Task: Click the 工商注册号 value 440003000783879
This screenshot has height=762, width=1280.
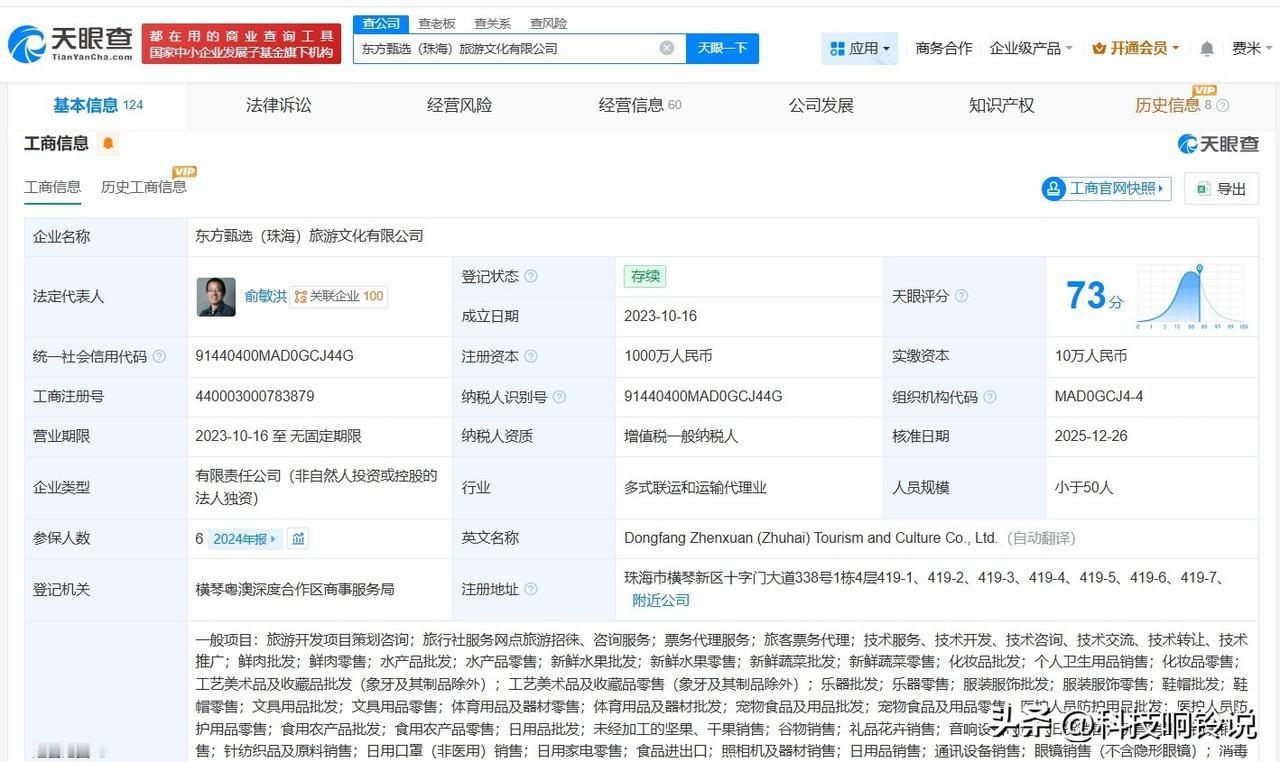Action: coord(255,396)
